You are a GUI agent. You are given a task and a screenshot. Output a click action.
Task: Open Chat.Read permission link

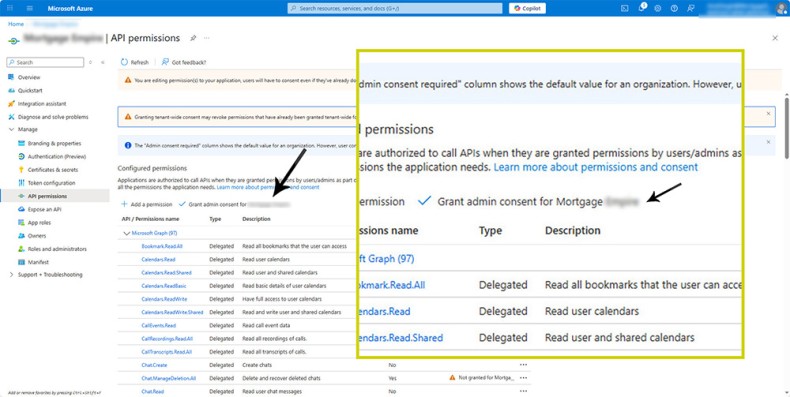point(153,391)
